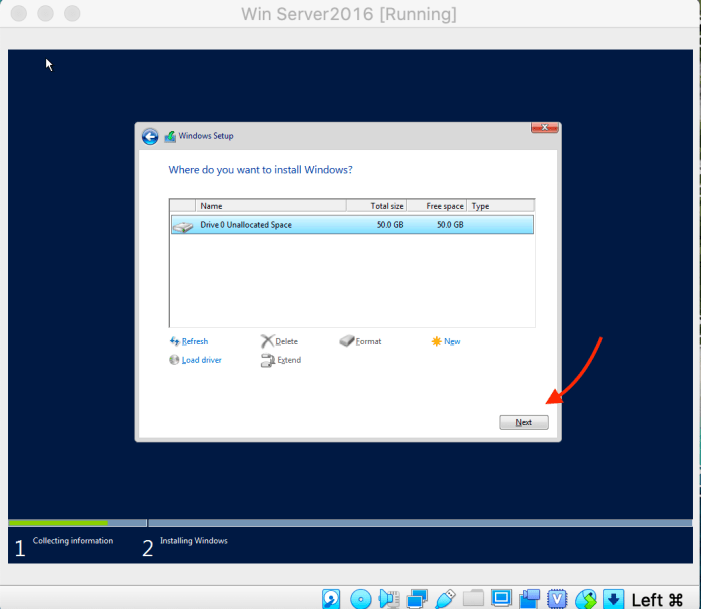This screenshot has width=701, height=609.
Task: Open the Load driver link
Action: tap(202, 360)
